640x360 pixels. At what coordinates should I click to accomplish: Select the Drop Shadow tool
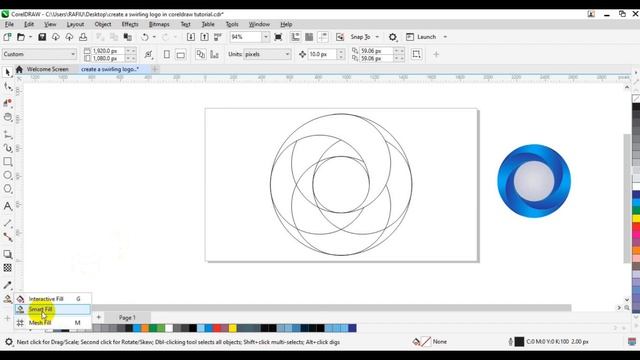(x=7, y=254)
